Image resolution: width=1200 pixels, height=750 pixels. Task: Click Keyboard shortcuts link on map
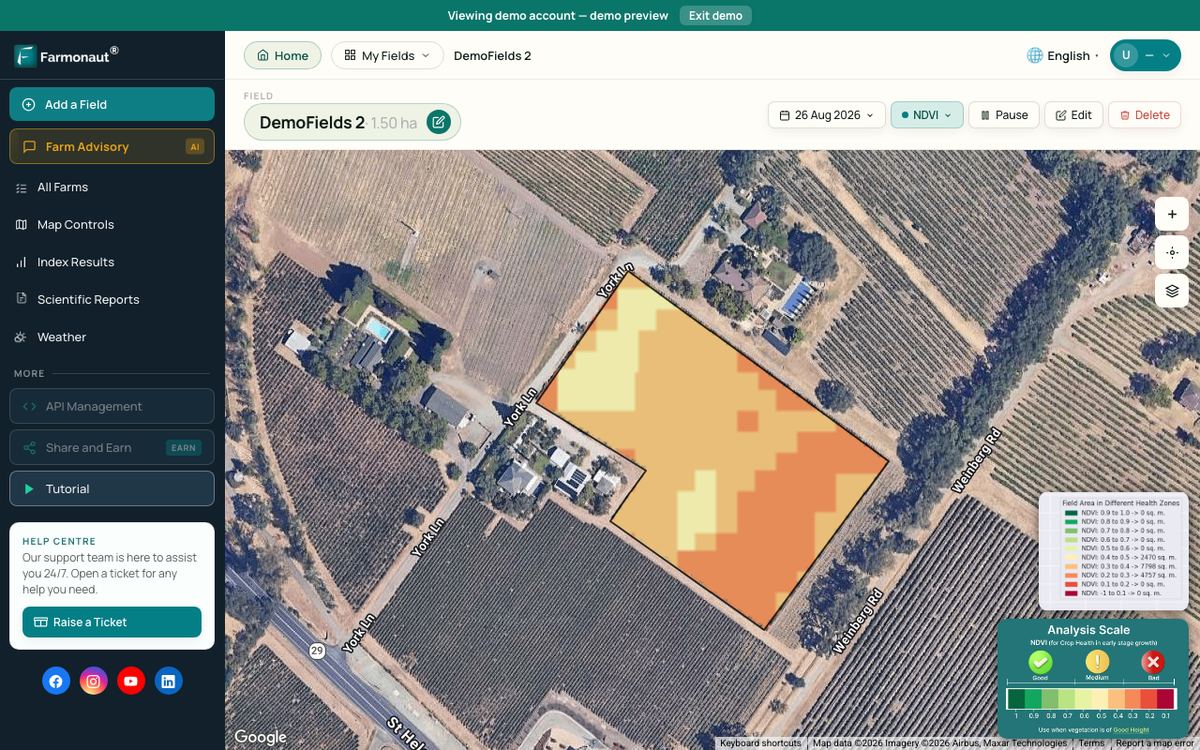[x=760, y=743]
